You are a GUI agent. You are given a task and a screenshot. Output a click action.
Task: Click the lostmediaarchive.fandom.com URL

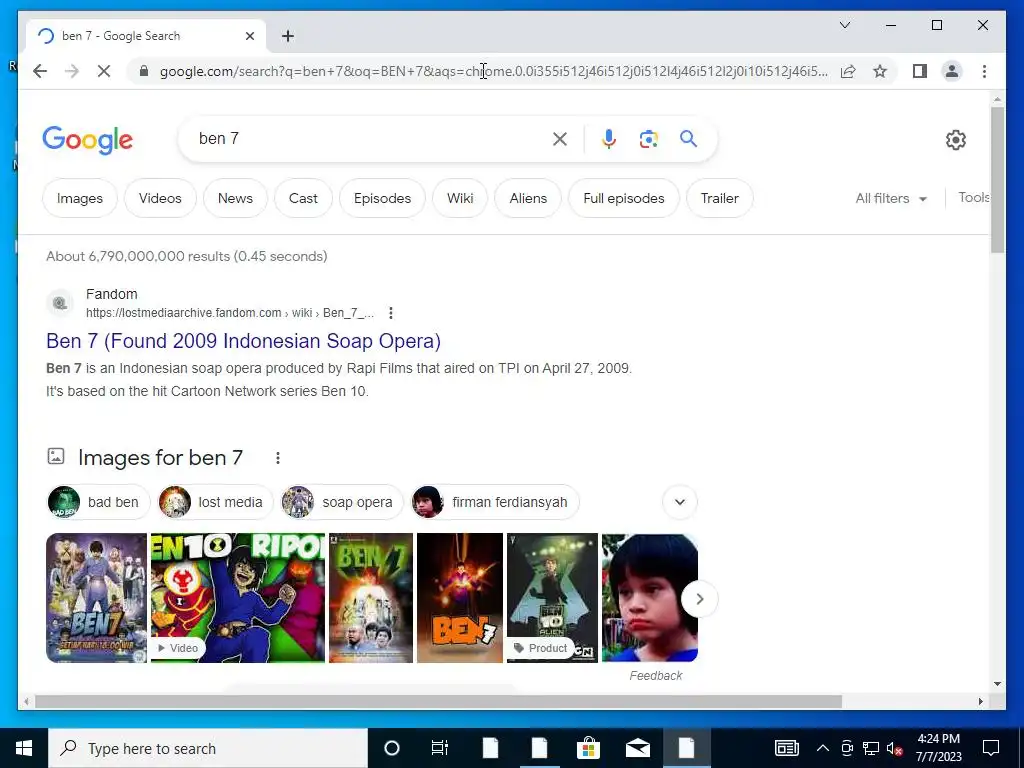(230, 313)
